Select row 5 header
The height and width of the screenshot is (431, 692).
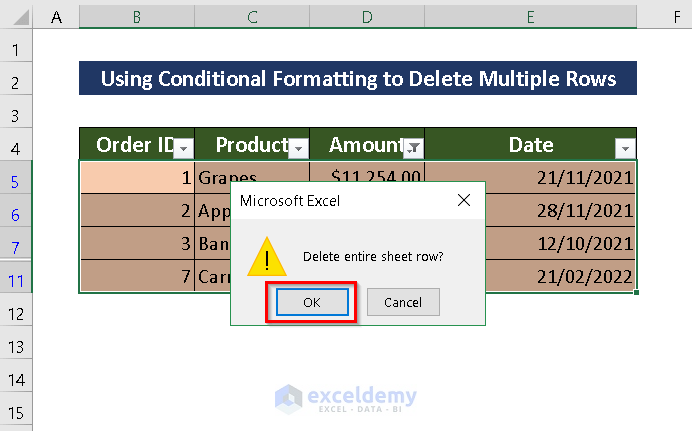point(16,182)
